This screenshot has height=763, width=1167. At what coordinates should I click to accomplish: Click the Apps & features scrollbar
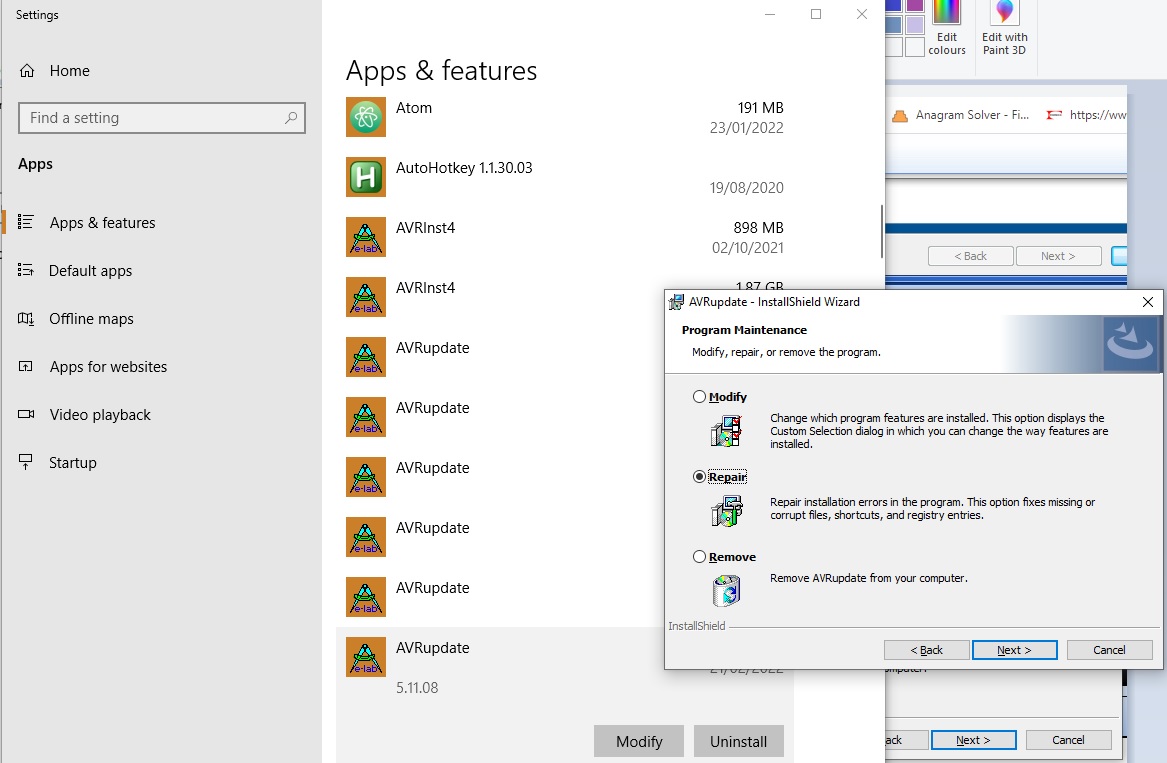click(881, 232)
